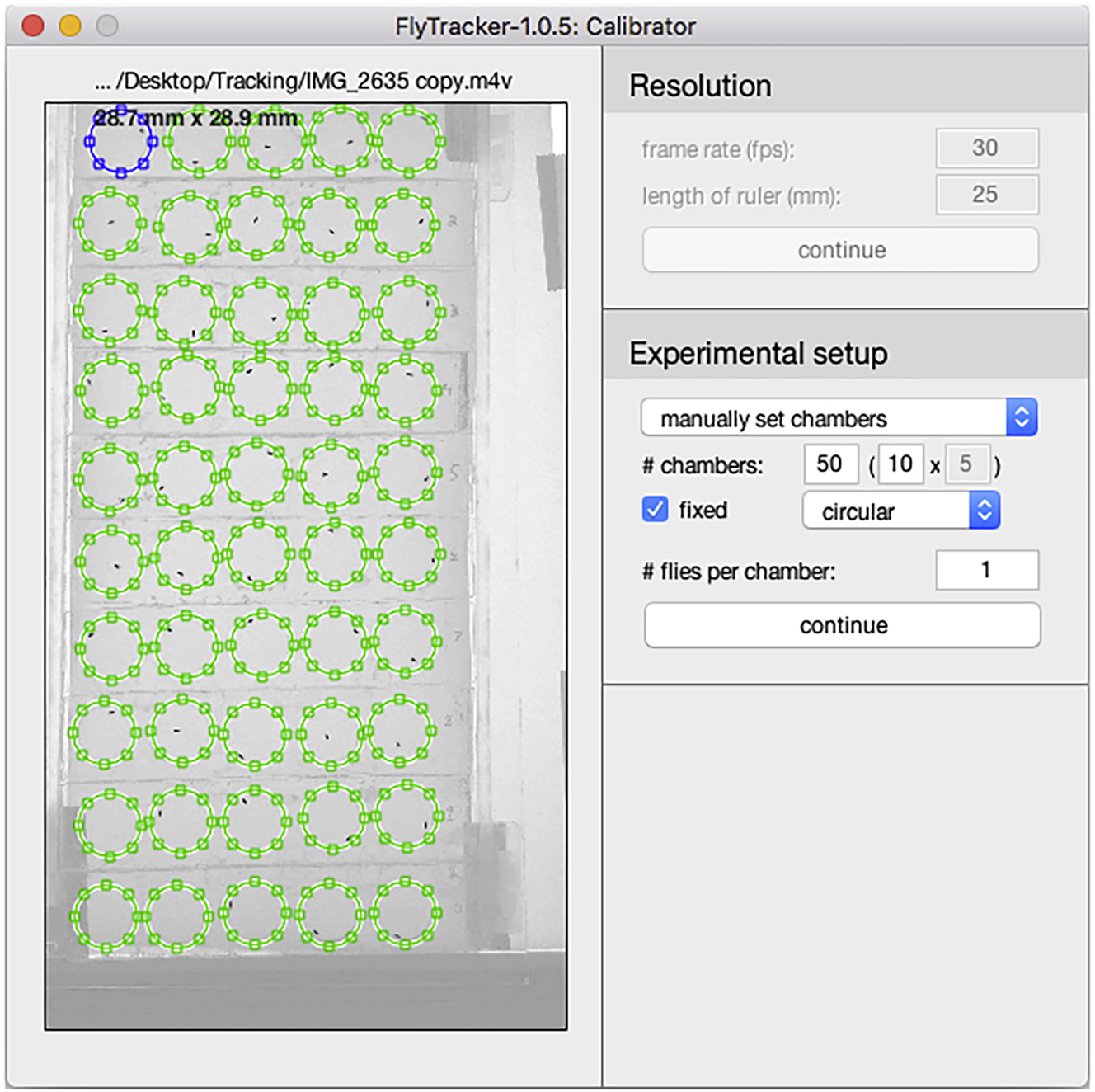Click the chamber rows field showing 10
The height and width of the screenshot is (1092, 1095).
click(900, 464)
